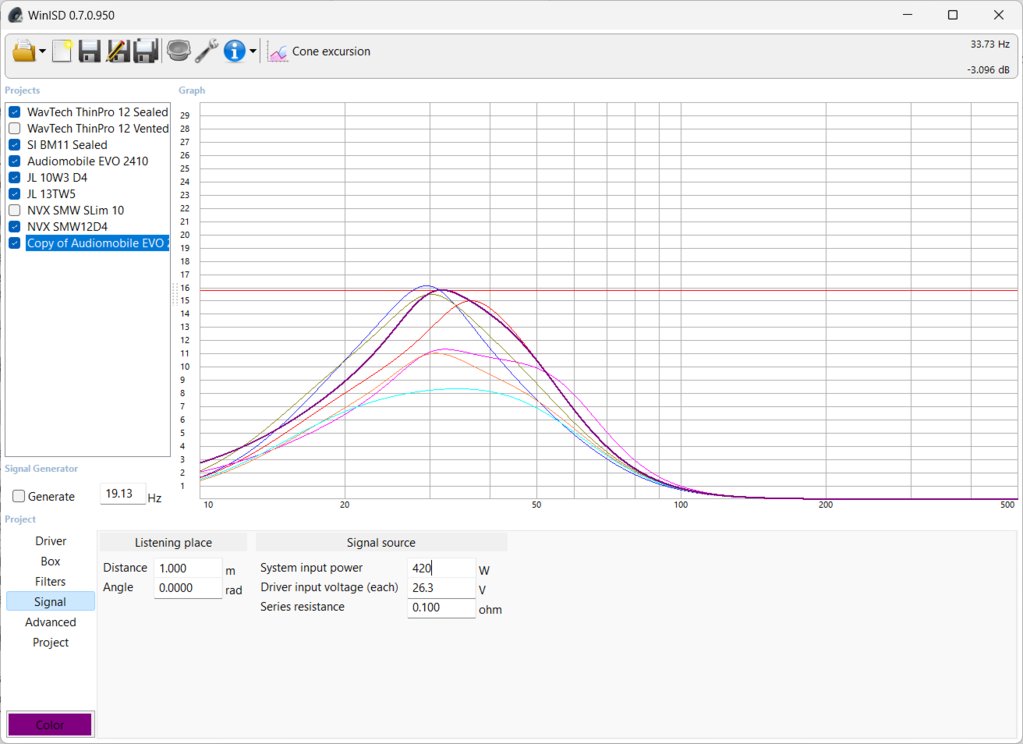Click the Distance input field
This screenshot has height=744, width=1023.
pos(188,568)
